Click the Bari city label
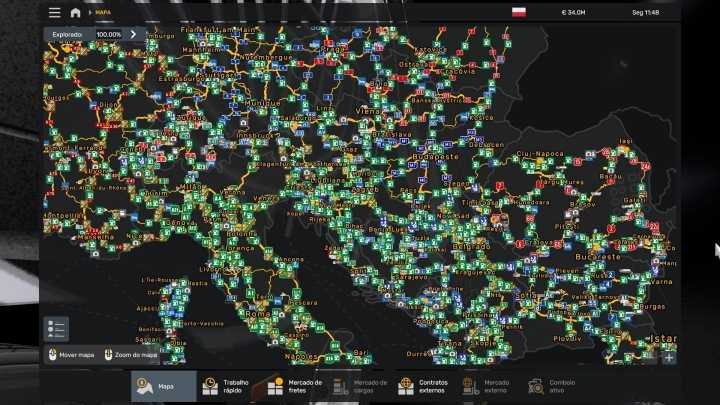This screenshot has width=720, height=405. click(x=361, y=353)
